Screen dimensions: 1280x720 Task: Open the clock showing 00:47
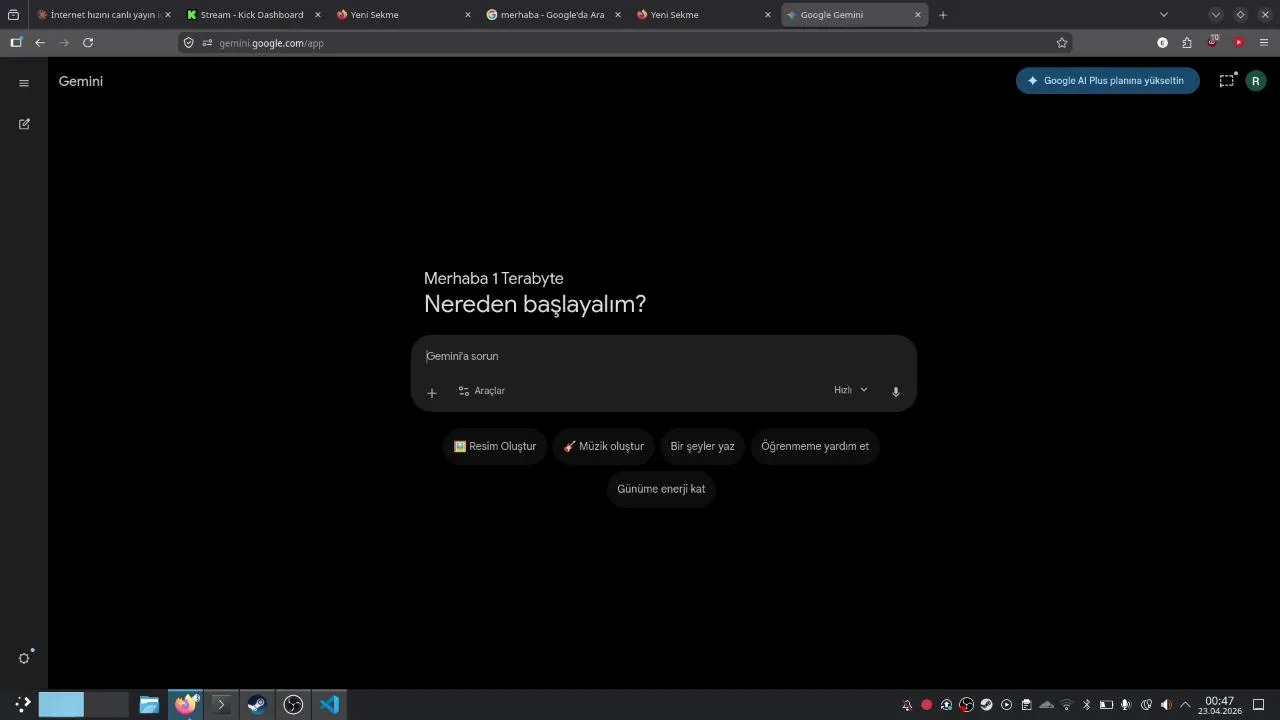(1220, 705)
